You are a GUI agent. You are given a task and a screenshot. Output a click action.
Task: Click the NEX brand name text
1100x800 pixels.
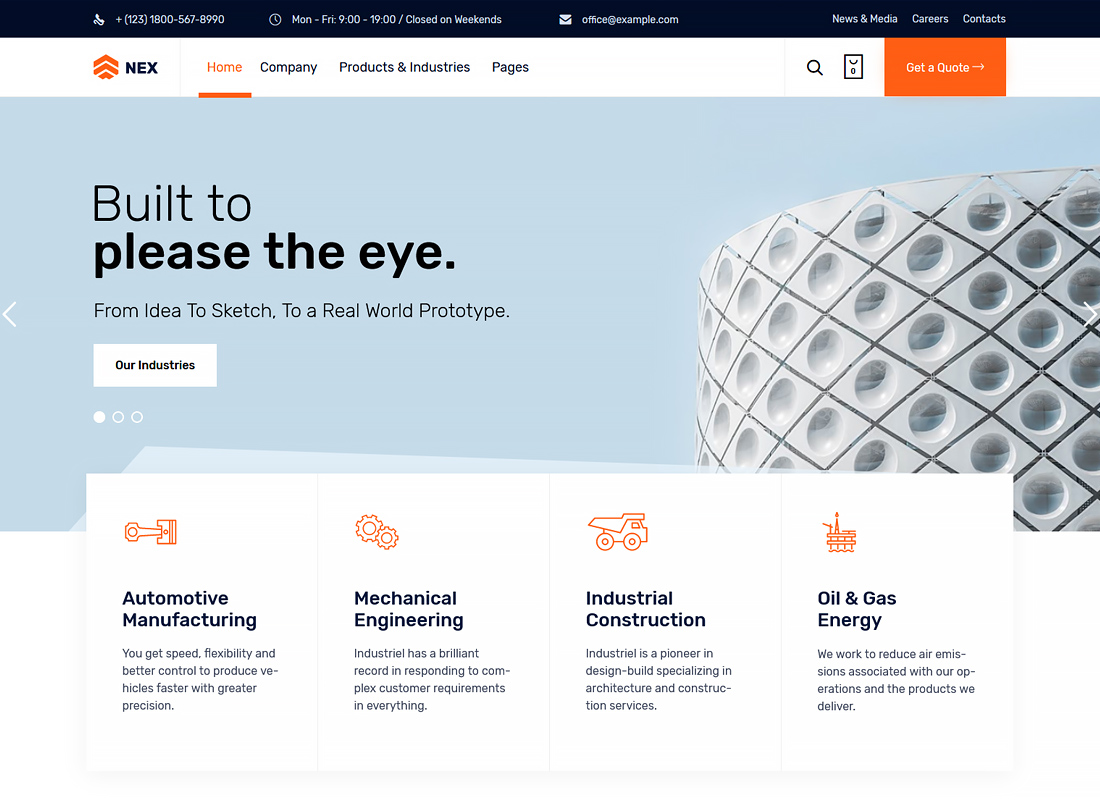tap(142, 68)
